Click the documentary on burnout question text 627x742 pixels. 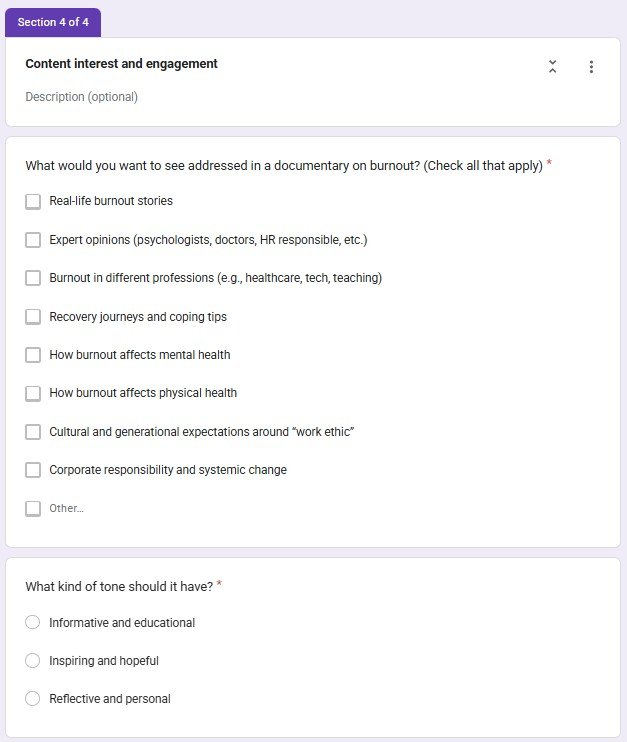pyautogui.click(x=284, y=166)
